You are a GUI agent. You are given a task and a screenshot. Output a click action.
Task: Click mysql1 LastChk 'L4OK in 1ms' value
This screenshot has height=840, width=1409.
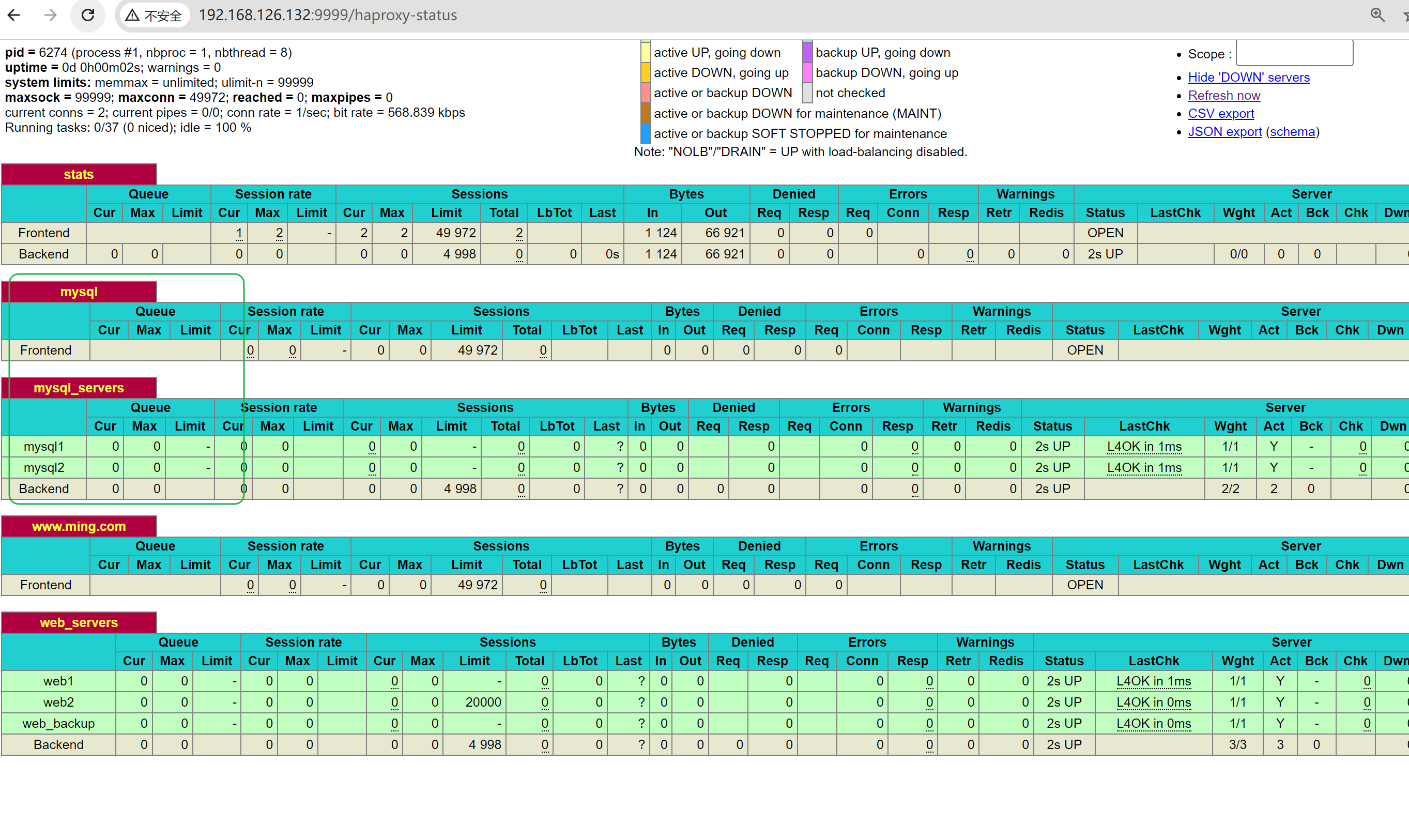(1144, 447)
